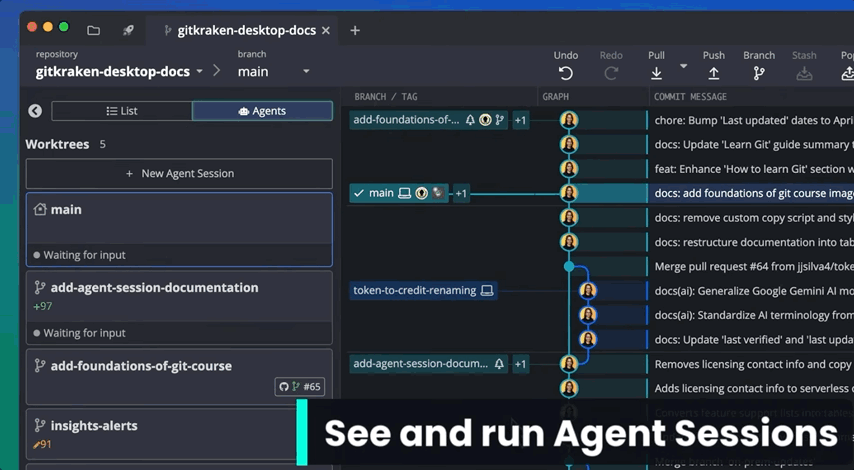Open the repository folder icon
The image size is (854, 470).
tap(94, 30)
